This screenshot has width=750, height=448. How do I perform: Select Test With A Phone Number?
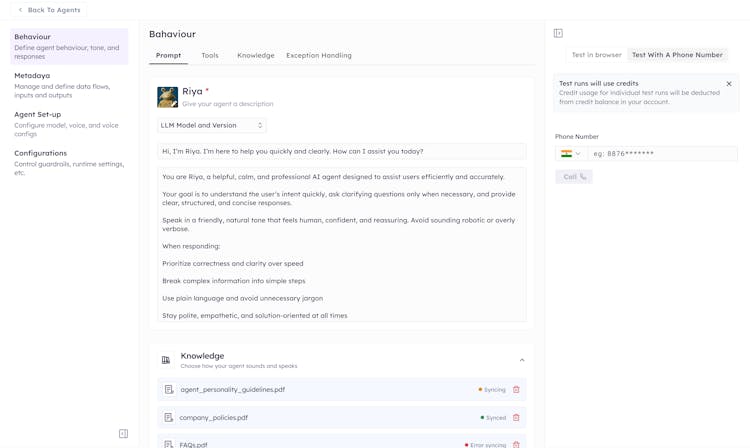coord(677,55)
